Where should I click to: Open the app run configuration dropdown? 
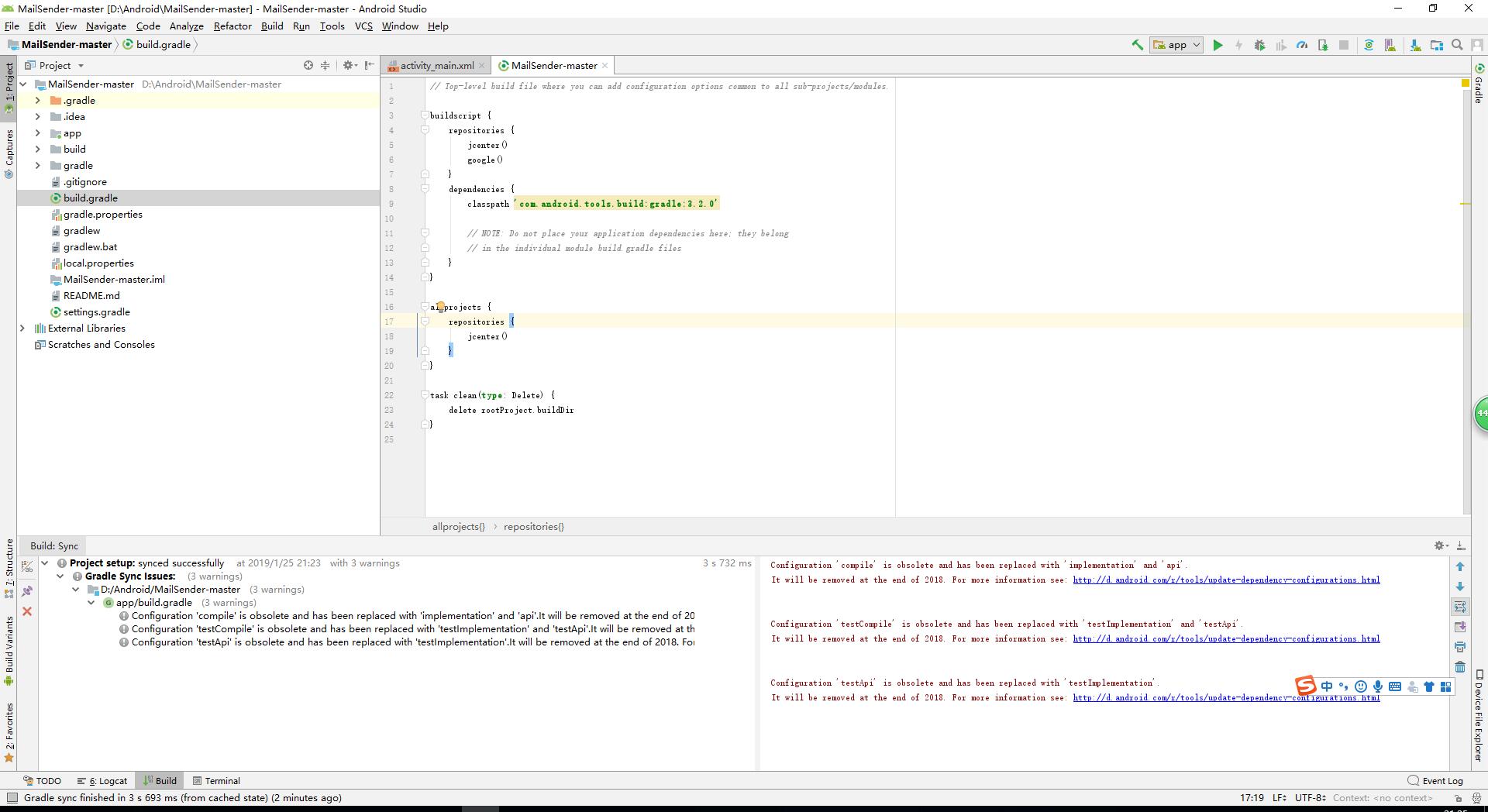coord(1176,45)
